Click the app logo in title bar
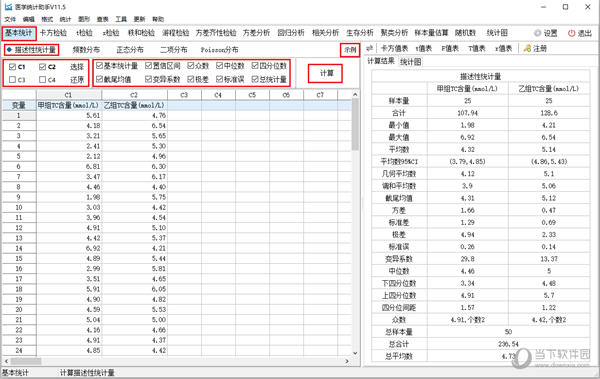Screen dimensions: 600x379 click(x=8, y=7)
